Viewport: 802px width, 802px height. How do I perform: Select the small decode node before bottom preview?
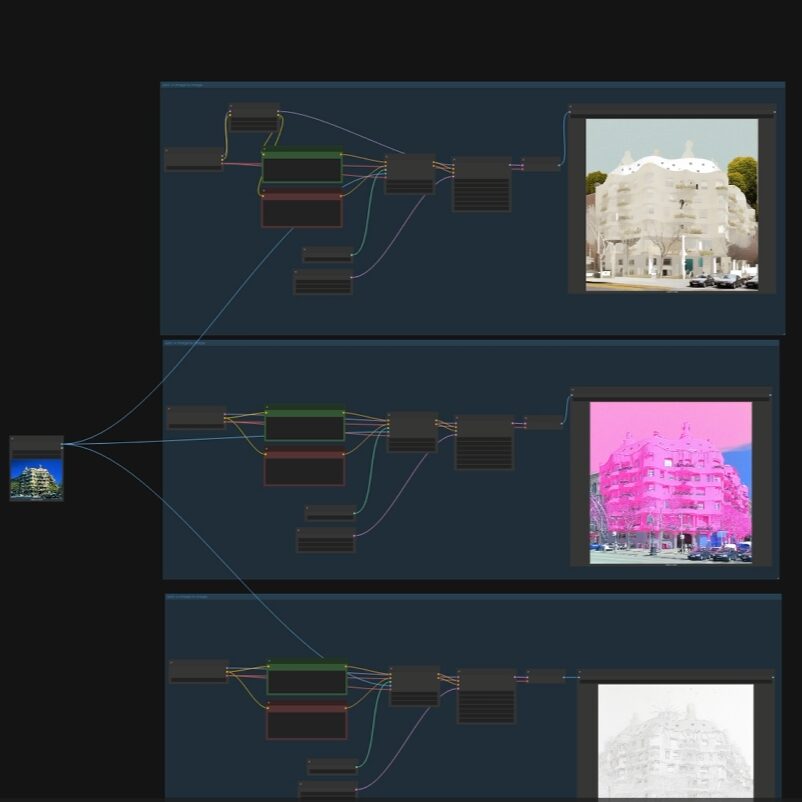click(x=546, y=676)
